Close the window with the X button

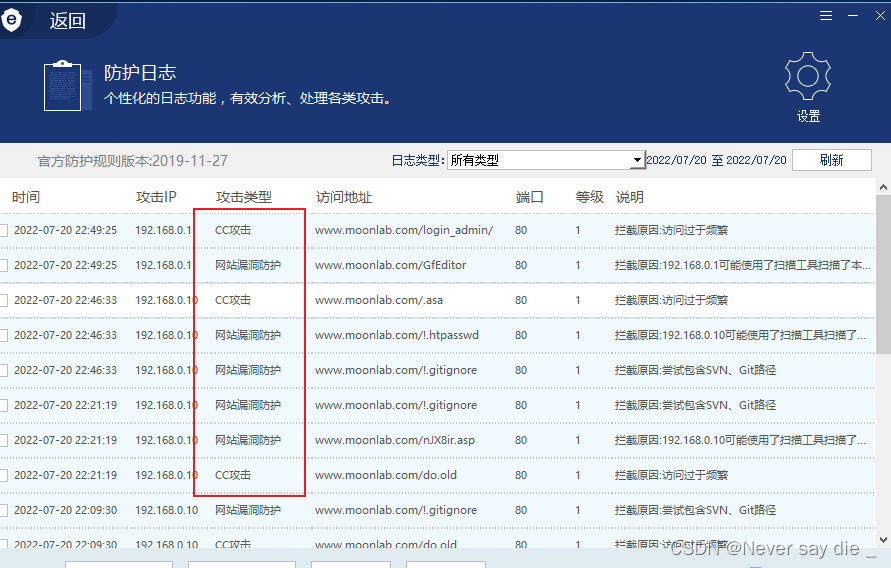pos(880,16)
